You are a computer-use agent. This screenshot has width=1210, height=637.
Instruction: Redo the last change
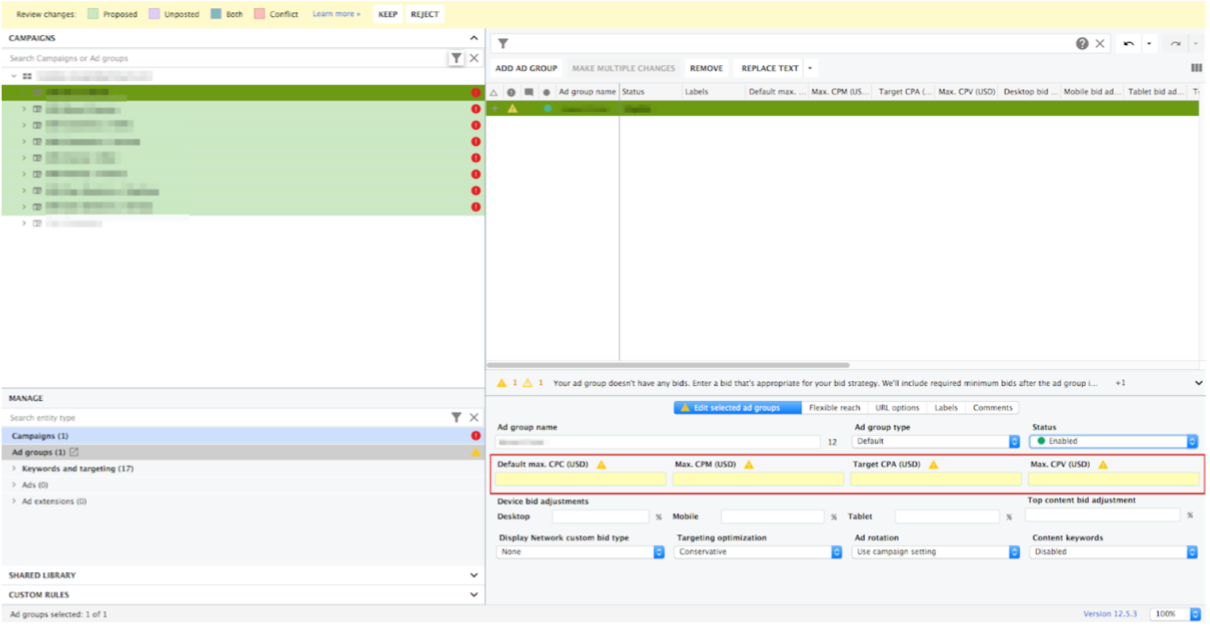[1173, 43]
